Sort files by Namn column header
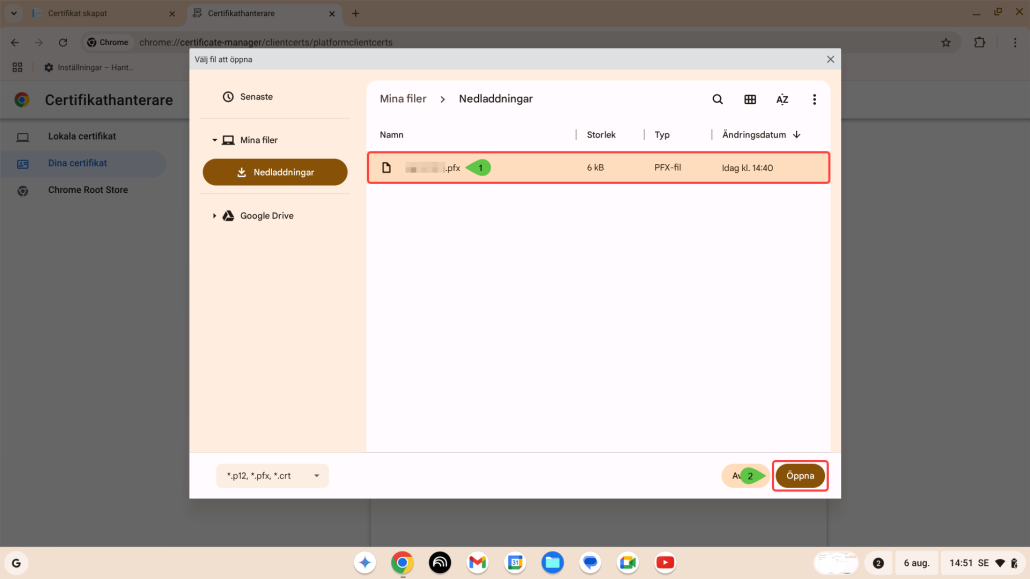The width and height of the screenshot is (1030, 579). [392, 134]
